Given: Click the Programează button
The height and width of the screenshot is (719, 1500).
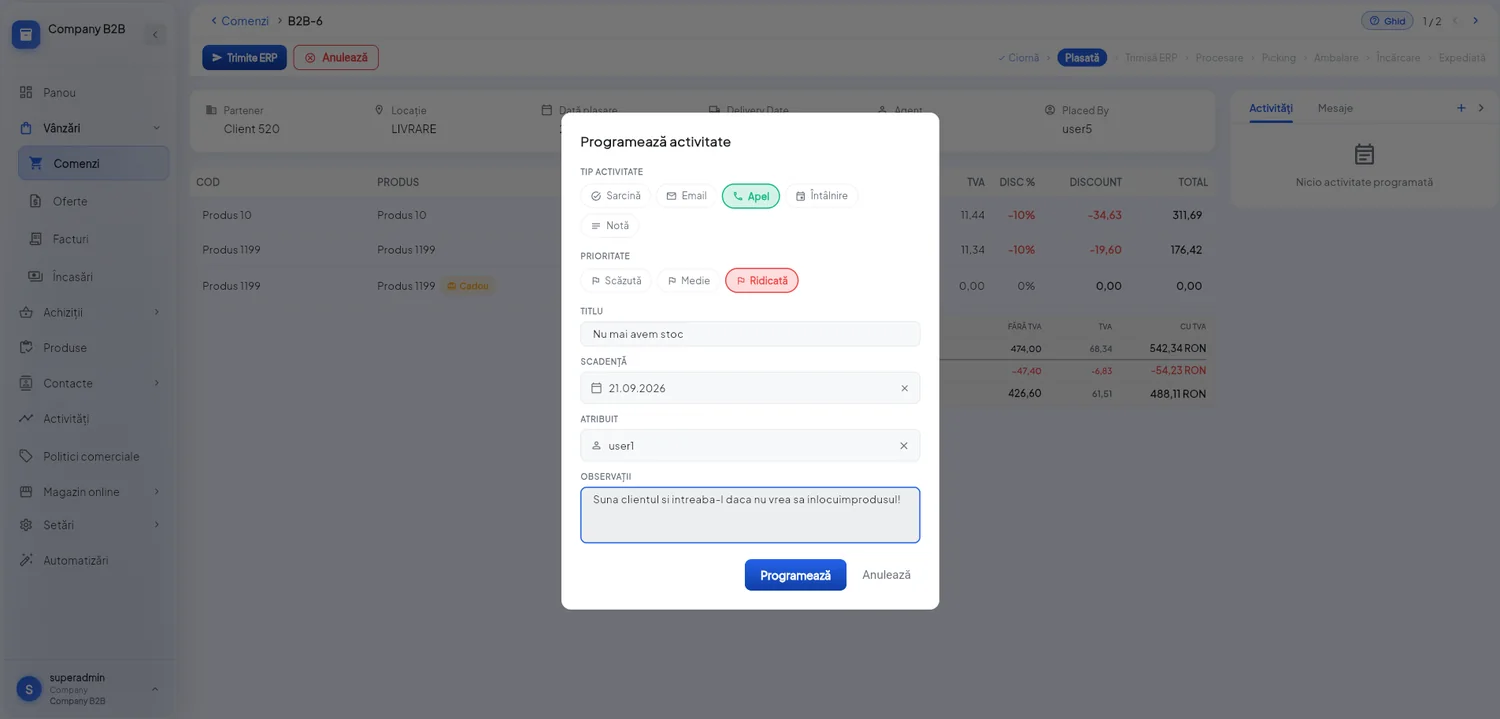Looking at the screenshot, I should 796,575.
